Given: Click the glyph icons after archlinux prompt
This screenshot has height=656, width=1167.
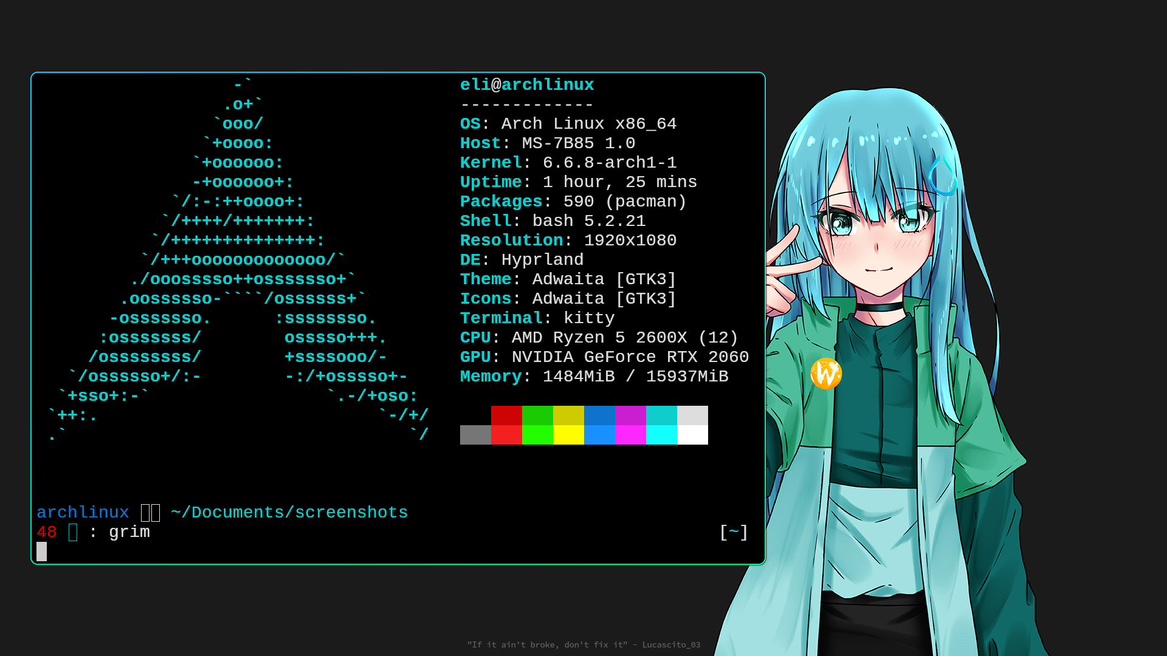Looking at the screenshot, I should pos(150,512).
